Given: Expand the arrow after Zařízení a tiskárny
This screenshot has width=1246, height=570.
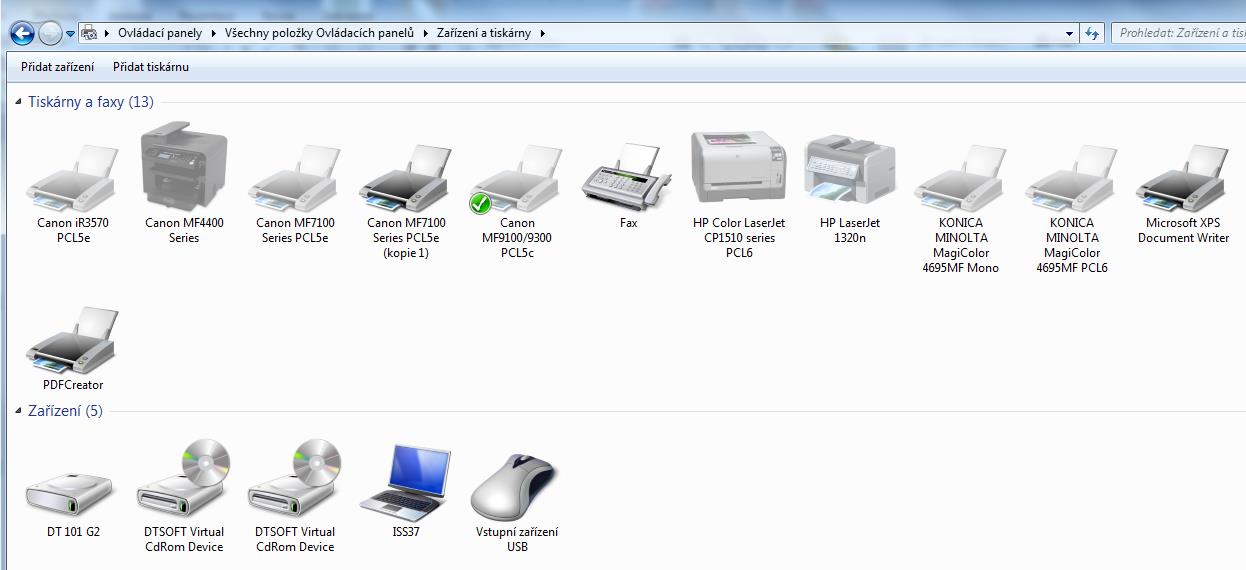Looking at the screenshot, I should [543, 33].
